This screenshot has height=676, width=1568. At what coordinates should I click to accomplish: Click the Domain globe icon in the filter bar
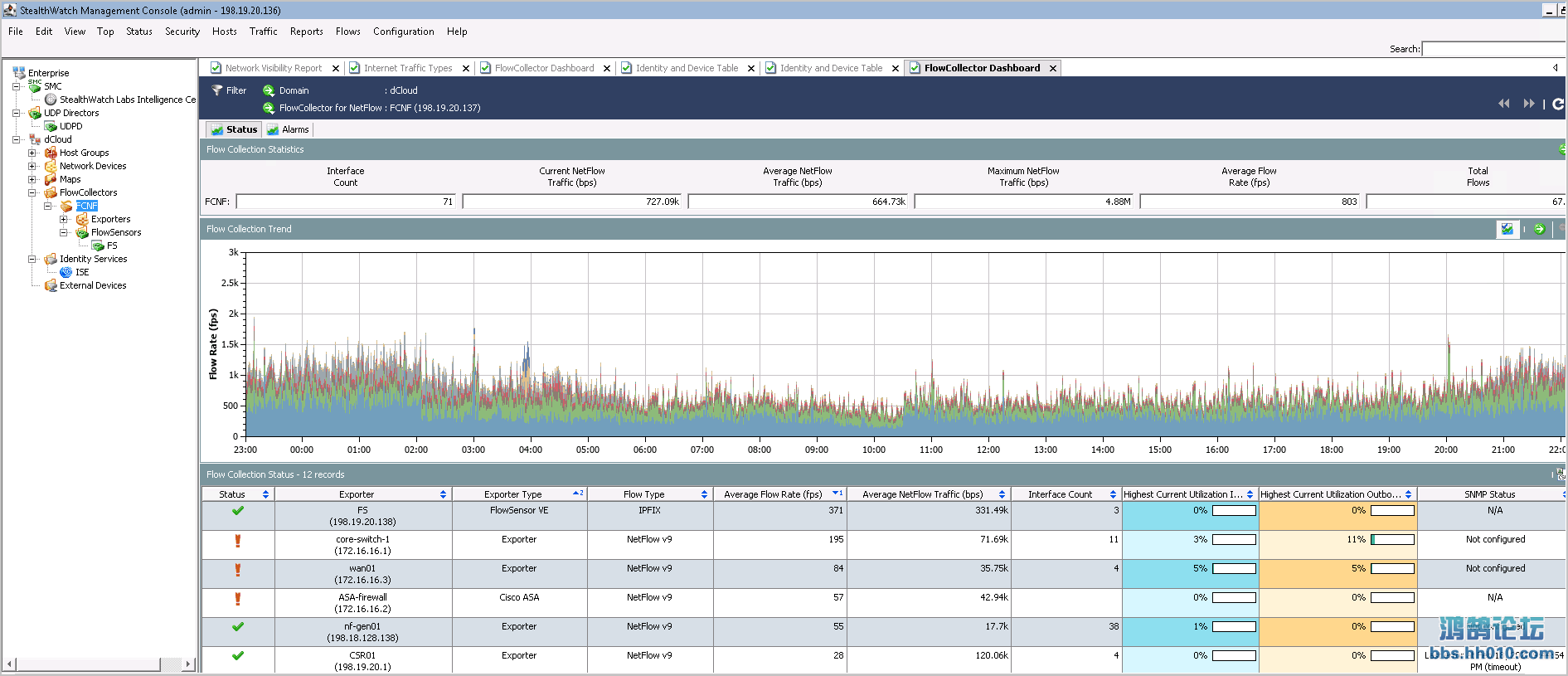269,90
